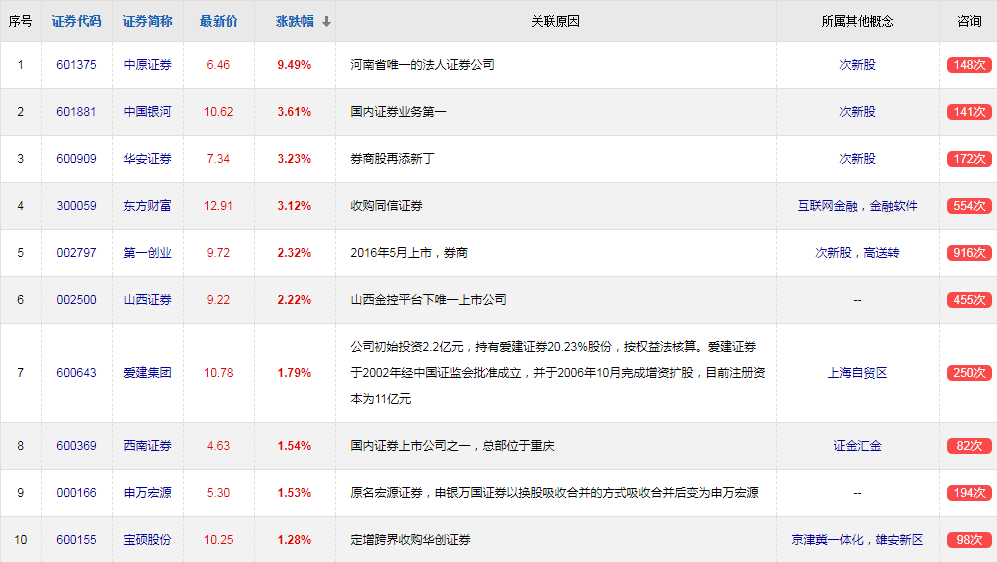Select the price 6.46 for 中原证券
Image resolution: width=997 pixels, height=562 pixels.
tap(218, 65)
